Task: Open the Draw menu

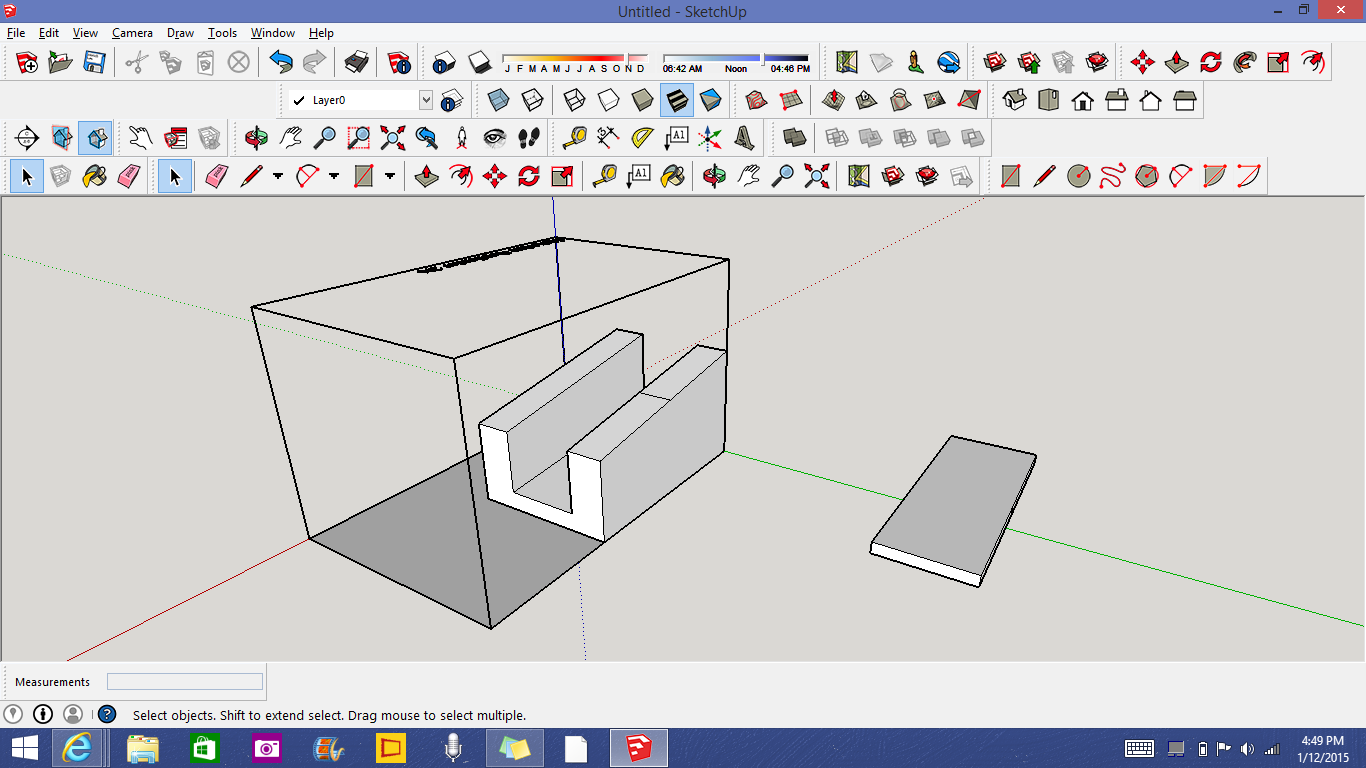Action: [181, 33]
